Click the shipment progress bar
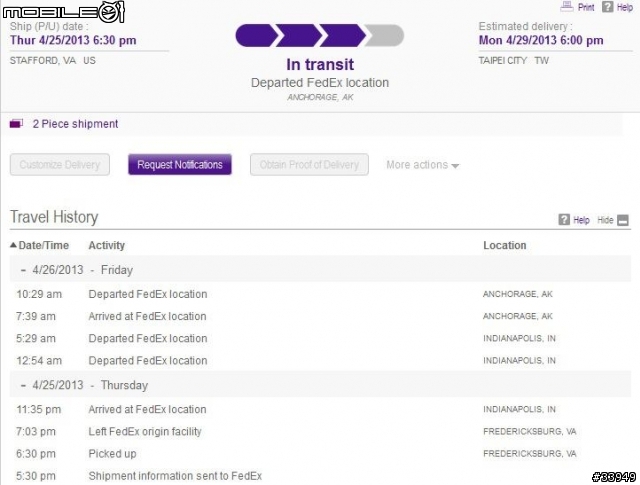Screen dimensions: 640x485 tap(320, 36)
